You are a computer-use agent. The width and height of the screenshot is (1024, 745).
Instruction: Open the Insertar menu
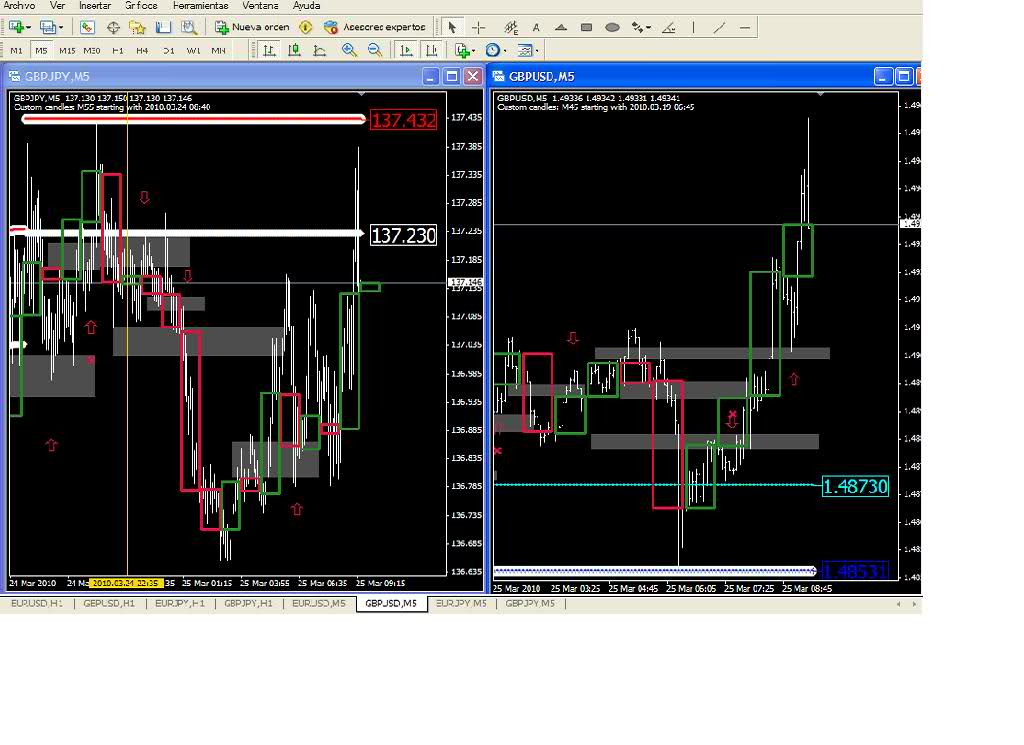(95, 5)
